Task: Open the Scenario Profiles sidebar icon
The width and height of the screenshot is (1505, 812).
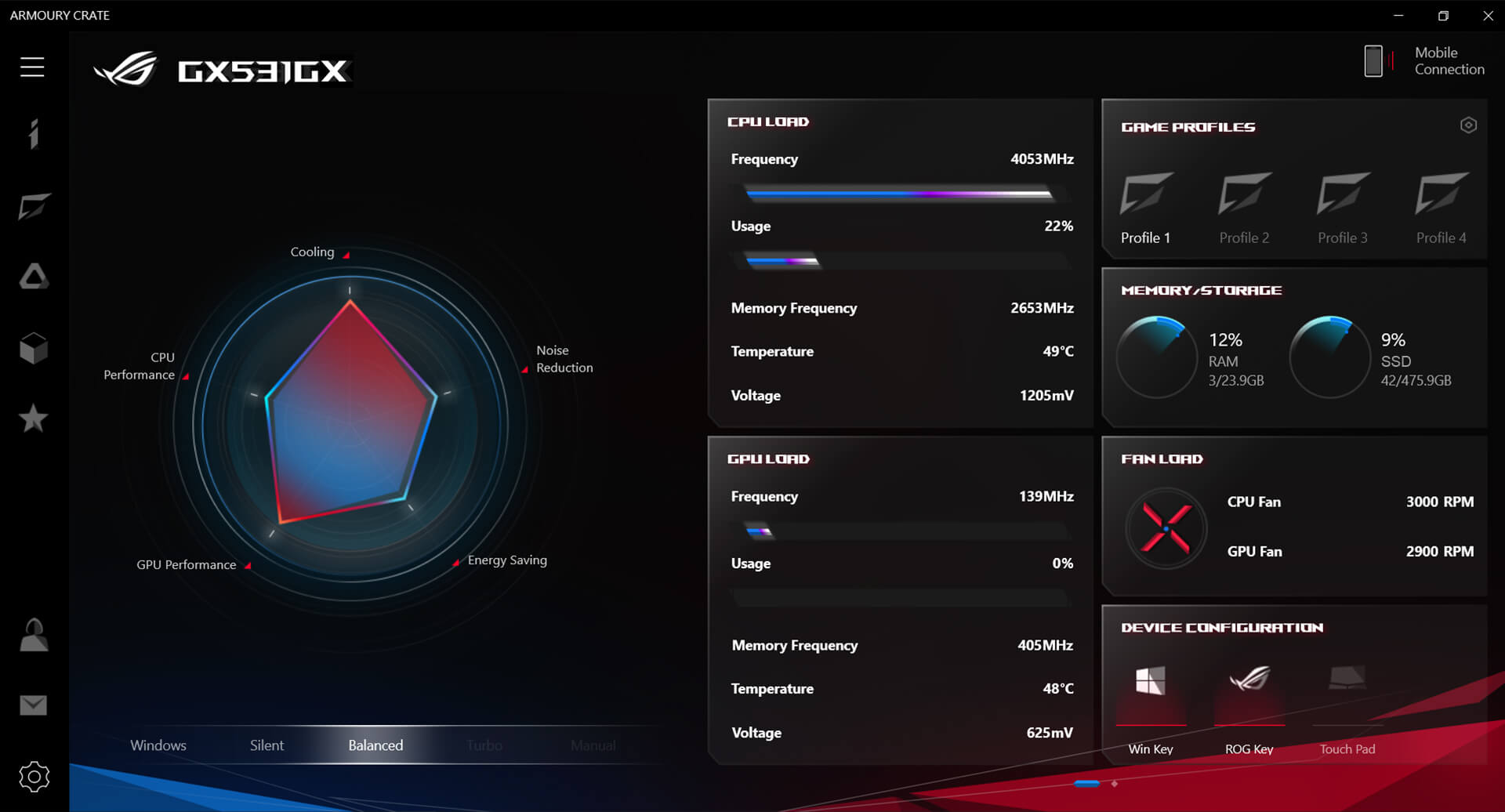Action: tap(34, 206)
